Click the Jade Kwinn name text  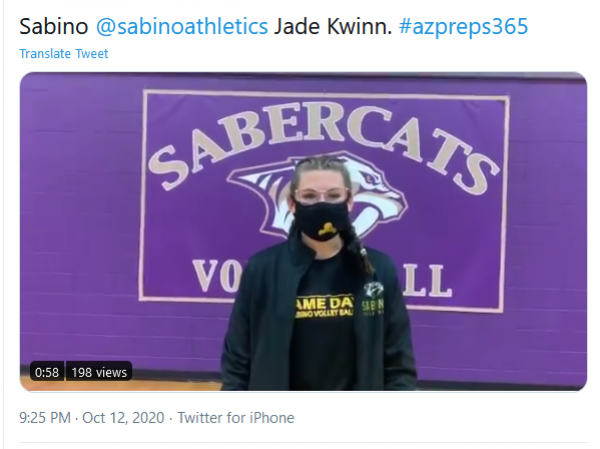click(x=333, y=26)
